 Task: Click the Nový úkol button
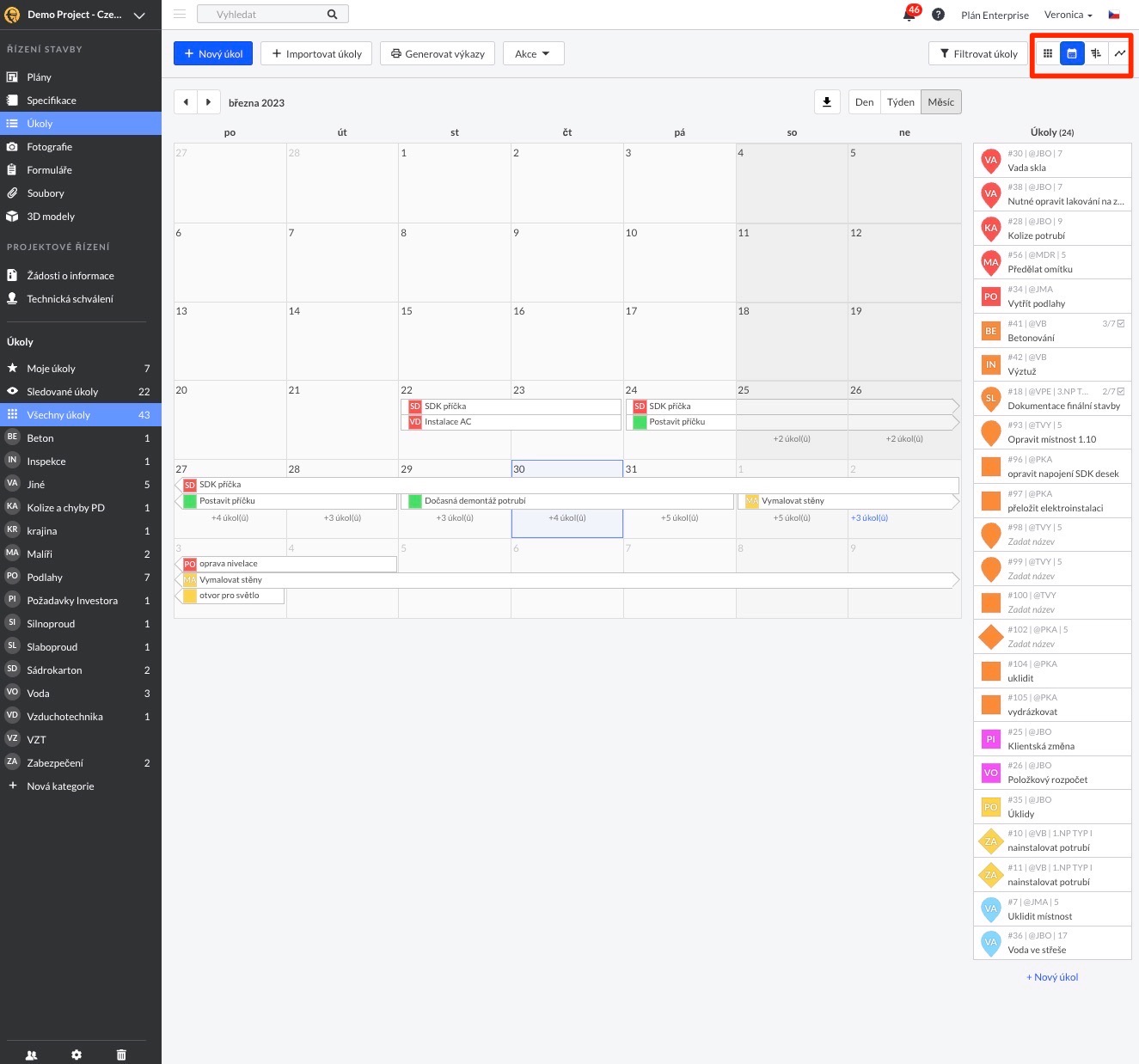pyautogui.click(x=213, y=53)
